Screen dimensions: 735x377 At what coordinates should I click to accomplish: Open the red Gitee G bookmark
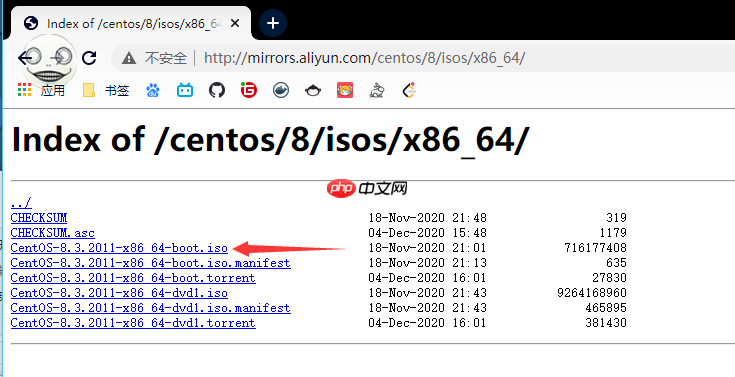tap(249, 90)
